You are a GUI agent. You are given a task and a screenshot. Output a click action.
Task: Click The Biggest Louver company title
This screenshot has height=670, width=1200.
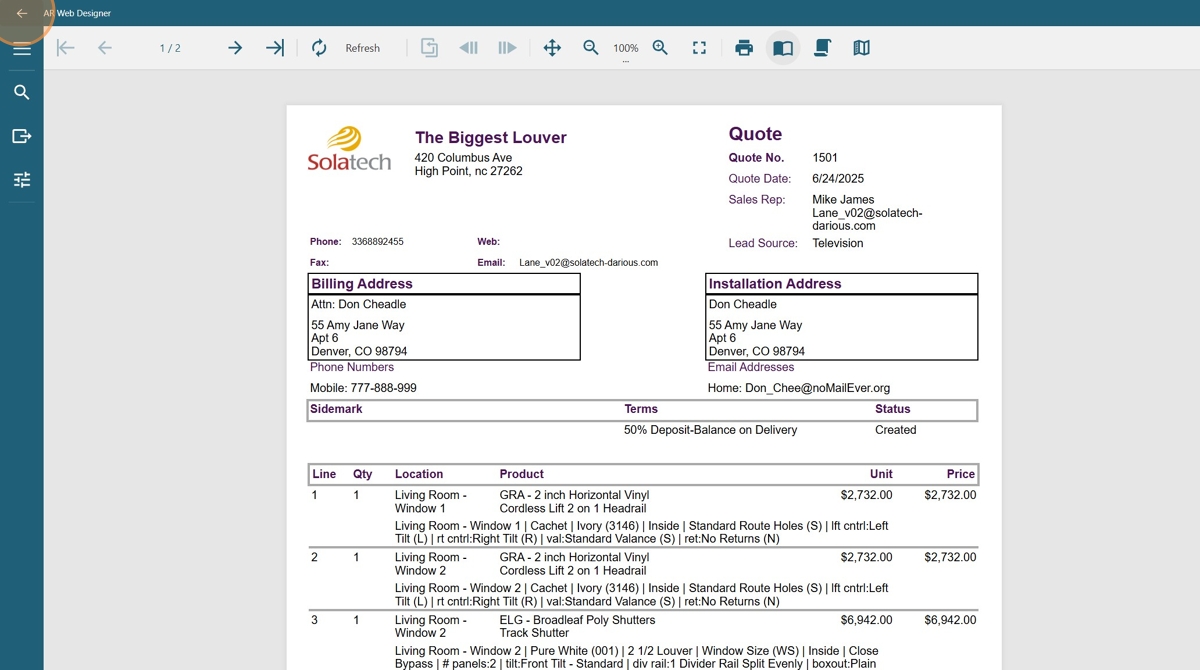491,138
